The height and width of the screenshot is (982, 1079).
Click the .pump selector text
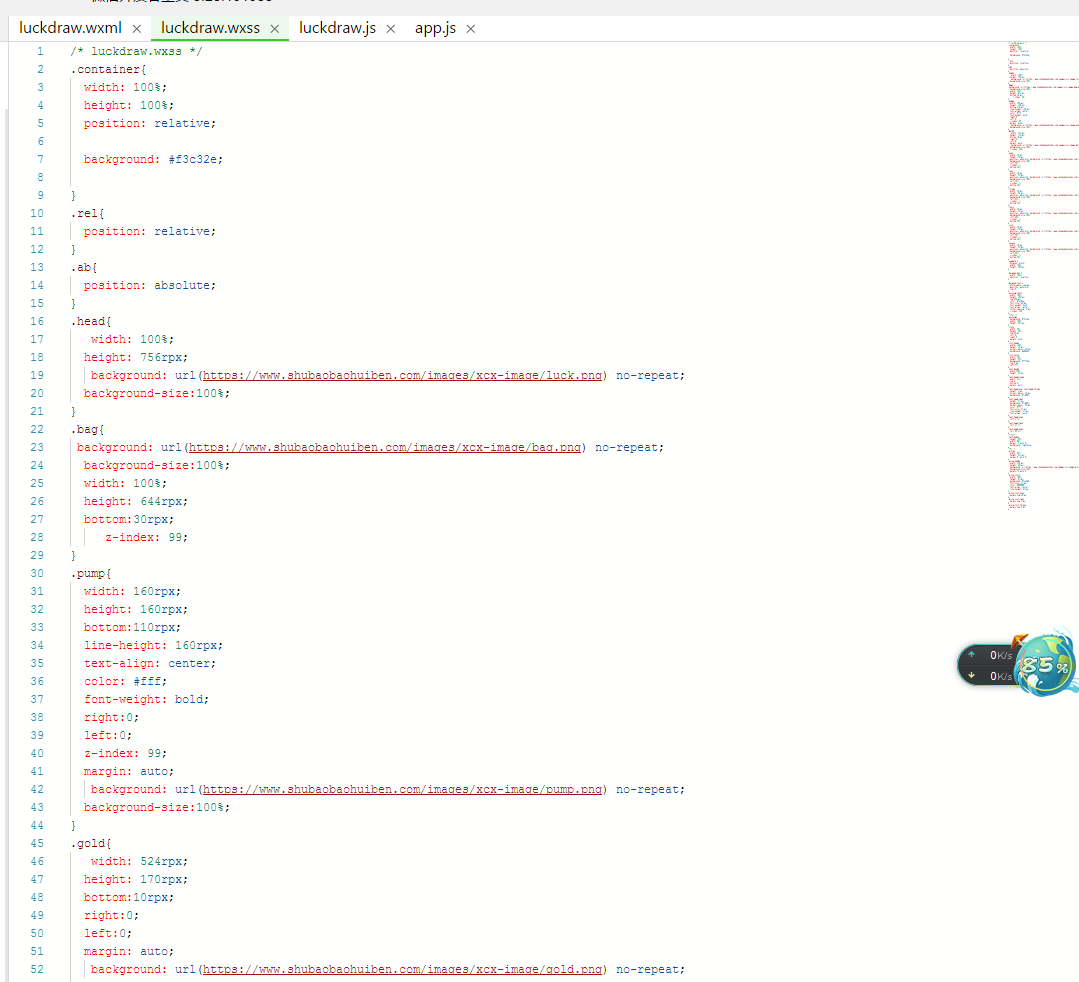90,573
